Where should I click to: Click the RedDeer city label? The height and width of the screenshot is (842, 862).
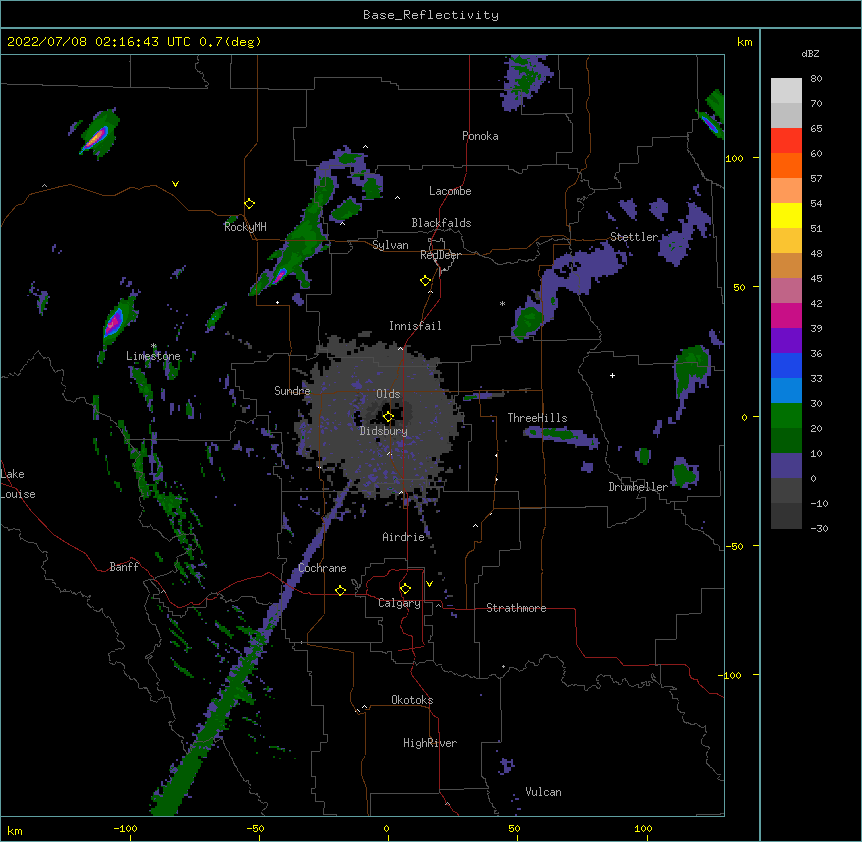tap(440, 255)
